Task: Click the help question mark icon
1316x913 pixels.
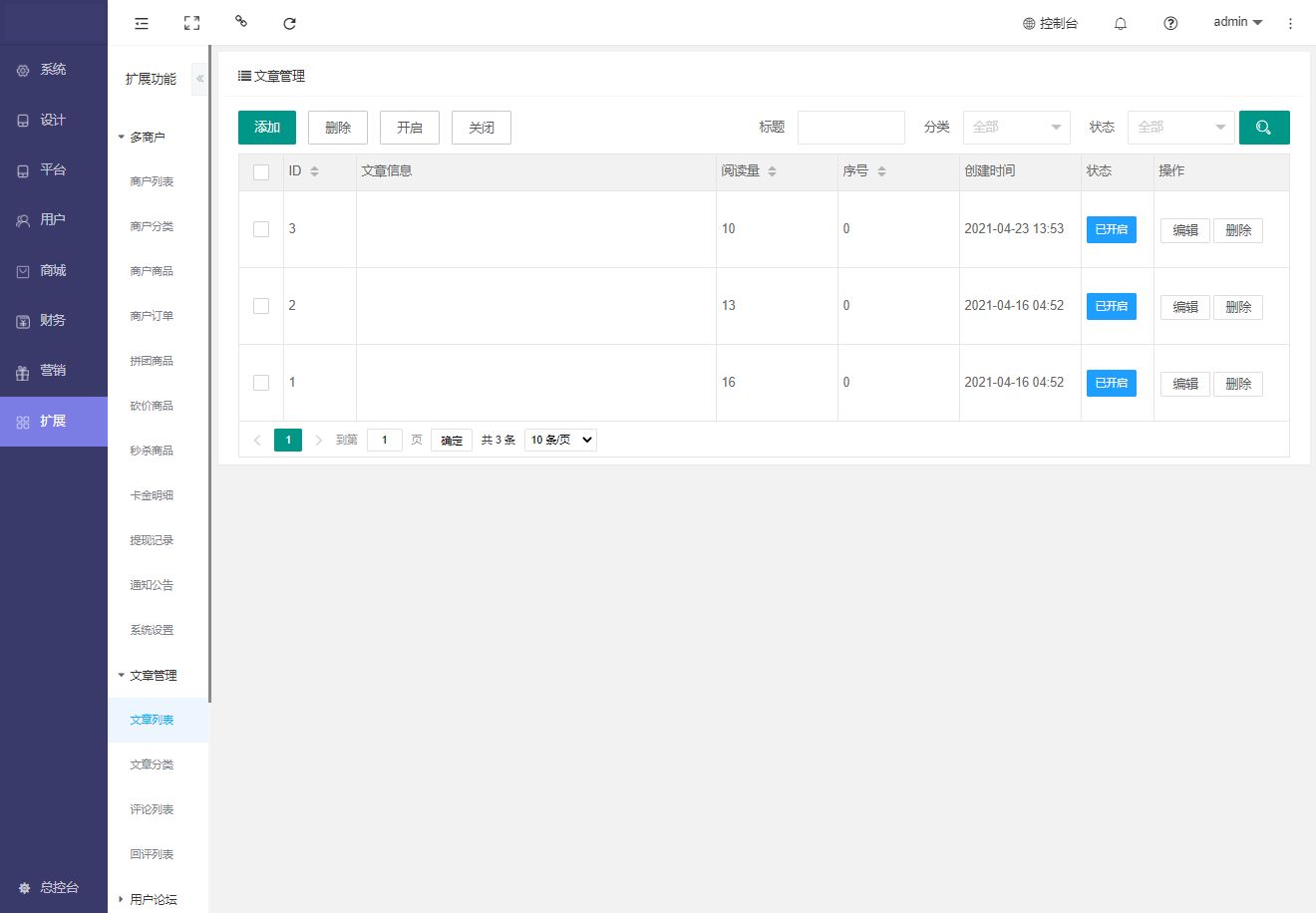Action: tap(1170, 23)
